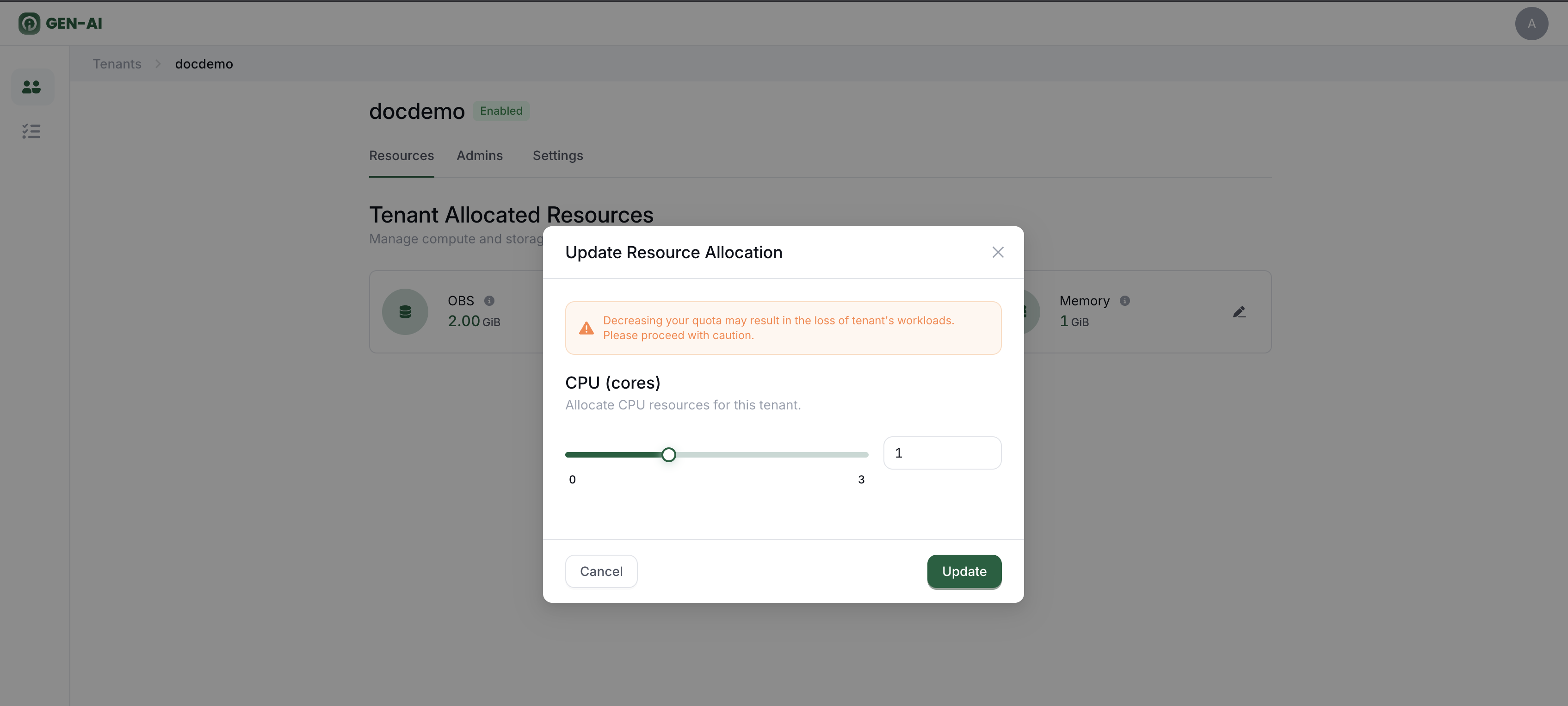Screen dimensions: 1568x706
Task: Click the Memory edit pencil icon
Action: pyautogui.click(x=1239, y=312)
